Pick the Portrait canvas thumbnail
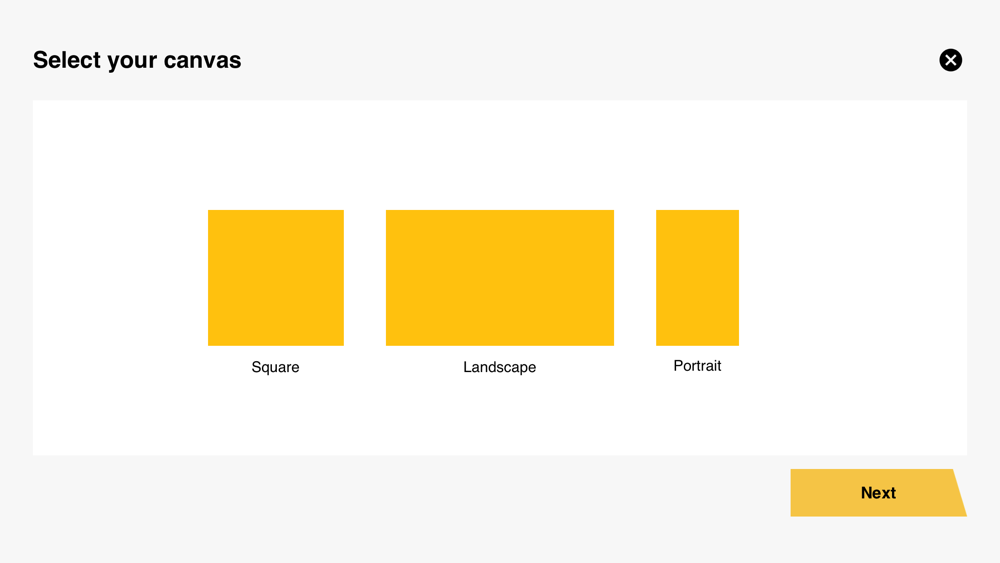The image size is (1000, 563). [x=697, y=278]
